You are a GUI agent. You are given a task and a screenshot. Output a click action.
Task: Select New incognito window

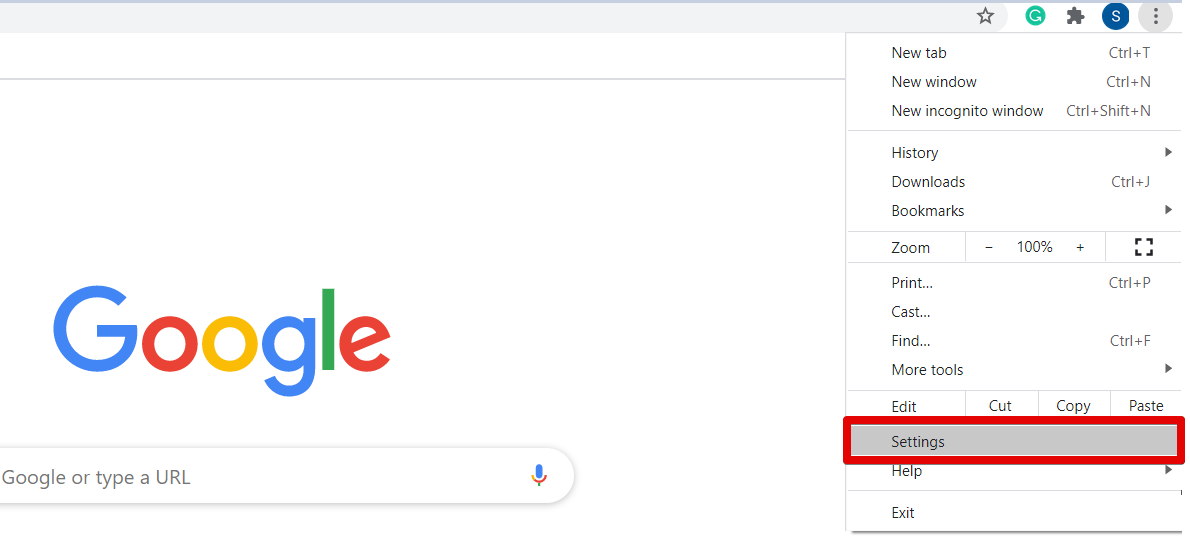[x=967, y=111]
